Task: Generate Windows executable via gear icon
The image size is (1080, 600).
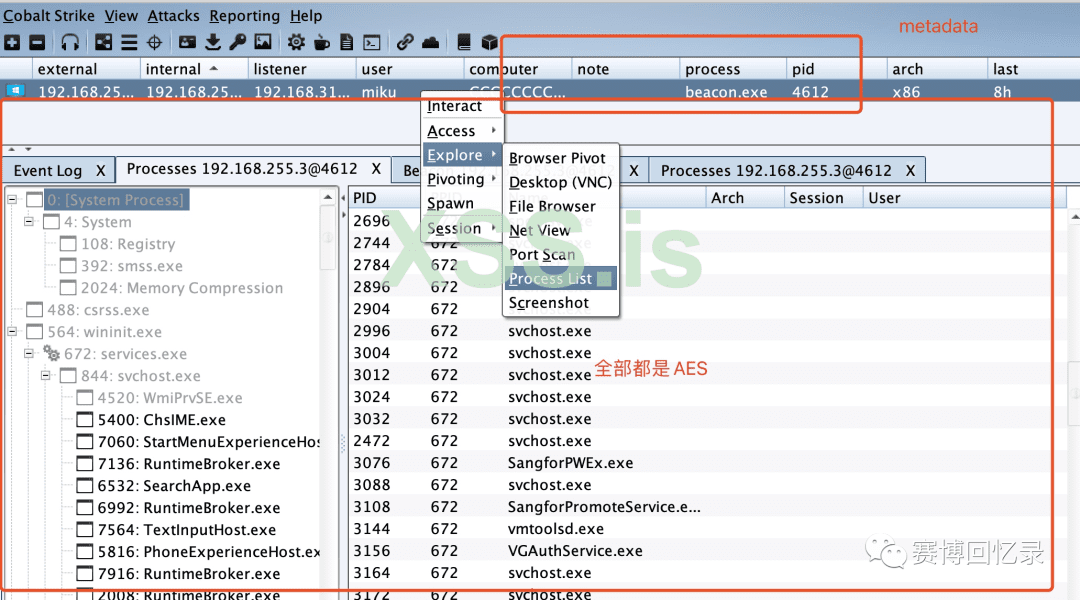Action: pos(296,43)
